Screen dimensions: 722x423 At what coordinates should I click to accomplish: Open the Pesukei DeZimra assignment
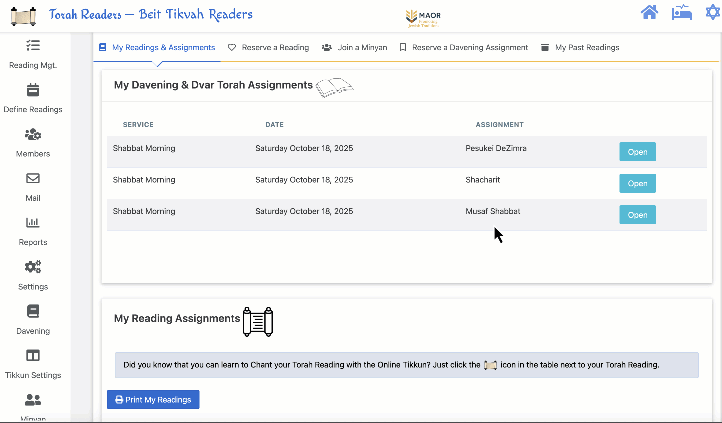[637, 152]
